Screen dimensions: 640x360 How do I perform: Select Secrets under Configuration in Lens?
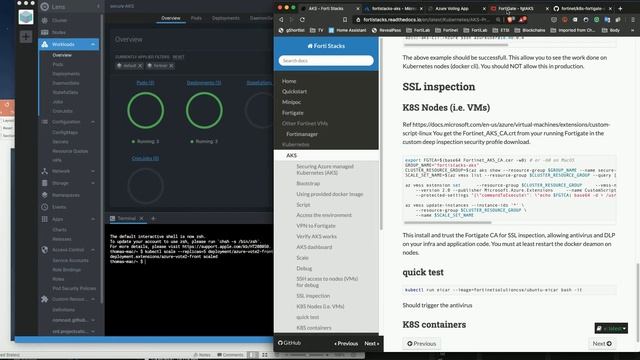click(x=60, y=142)
